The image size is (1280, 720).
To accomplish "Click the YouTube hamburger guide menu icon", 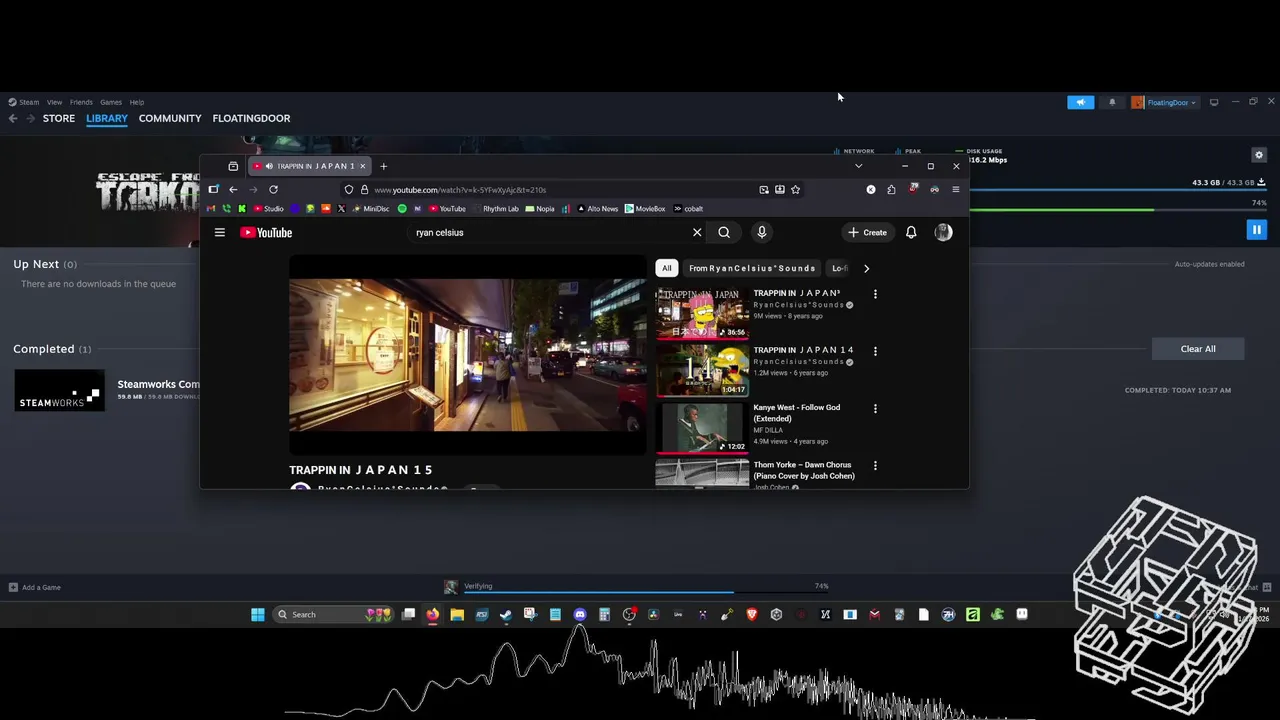I will pos(220,232).
